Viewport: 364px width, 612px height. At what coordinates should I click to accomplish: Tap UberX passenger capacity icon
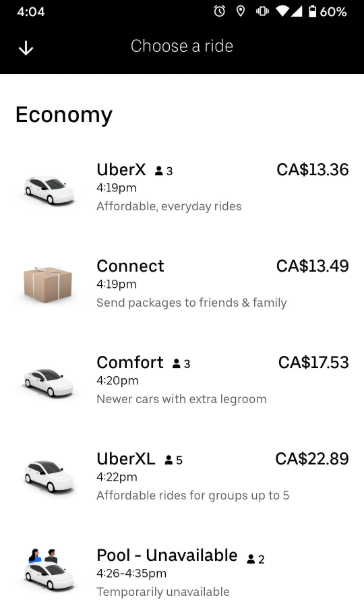pyautogui.click(x=164, y=171)
